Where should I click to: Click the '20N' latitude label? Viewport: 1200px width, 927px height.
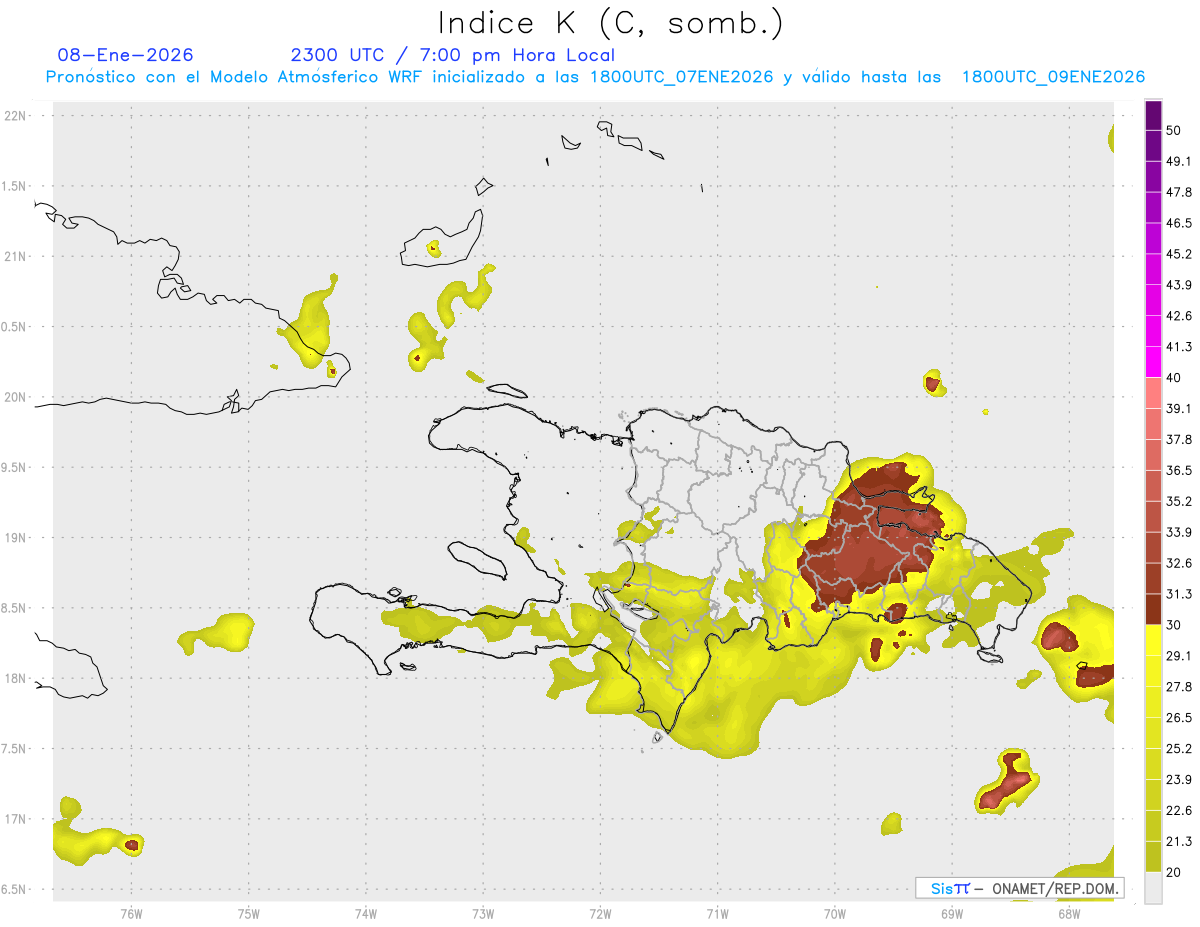click(17, 397)
